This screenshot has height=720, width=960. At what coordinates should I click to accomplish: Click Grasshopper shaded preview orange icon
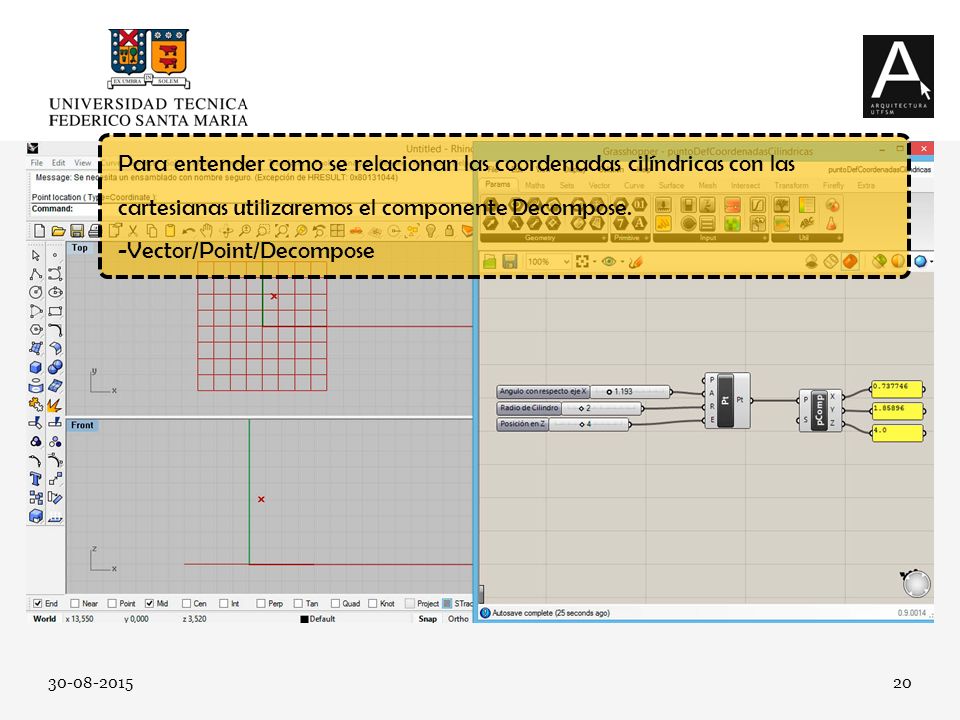coord(850,262)
